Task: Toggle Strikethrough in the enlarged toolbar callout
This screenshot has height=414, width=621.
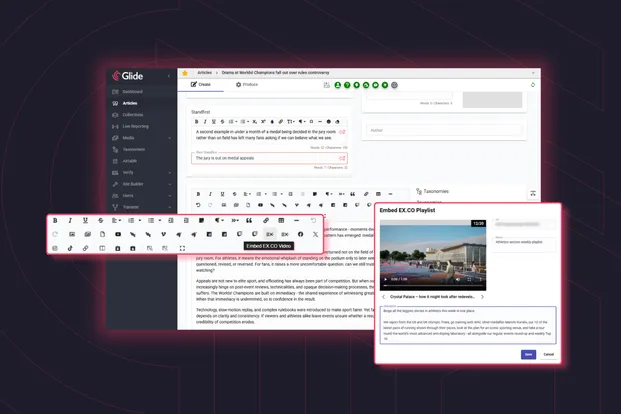Action: [101, 220]
